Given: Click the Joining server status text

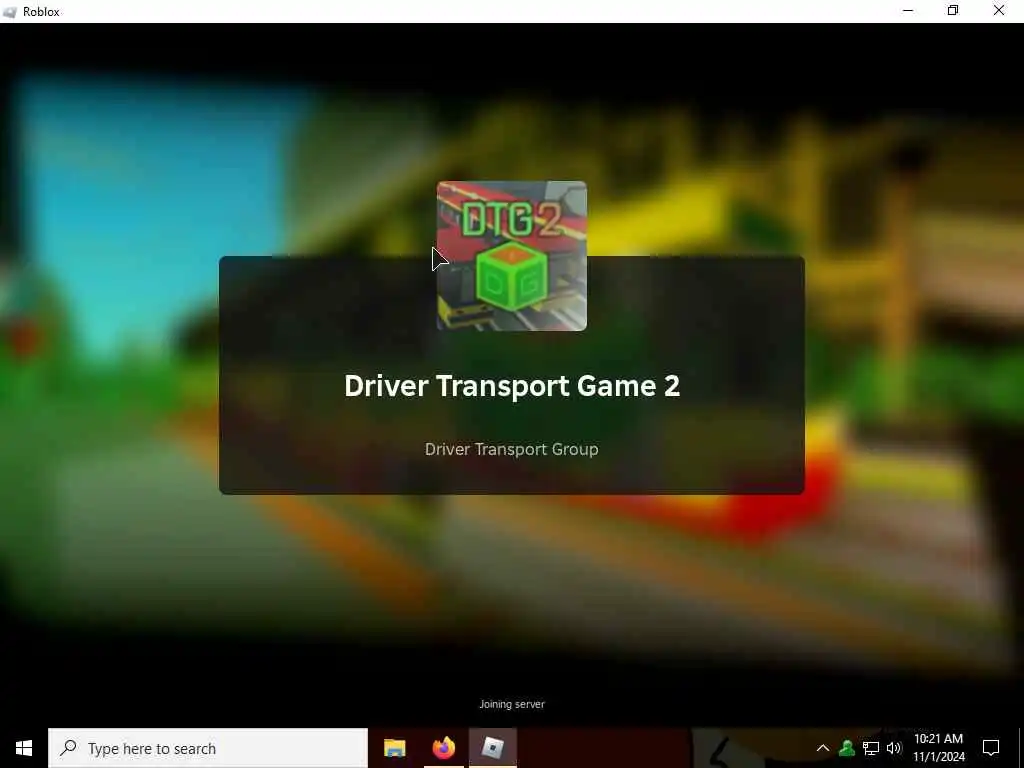Looking at the screenshot, I should (x=512, y=704).
